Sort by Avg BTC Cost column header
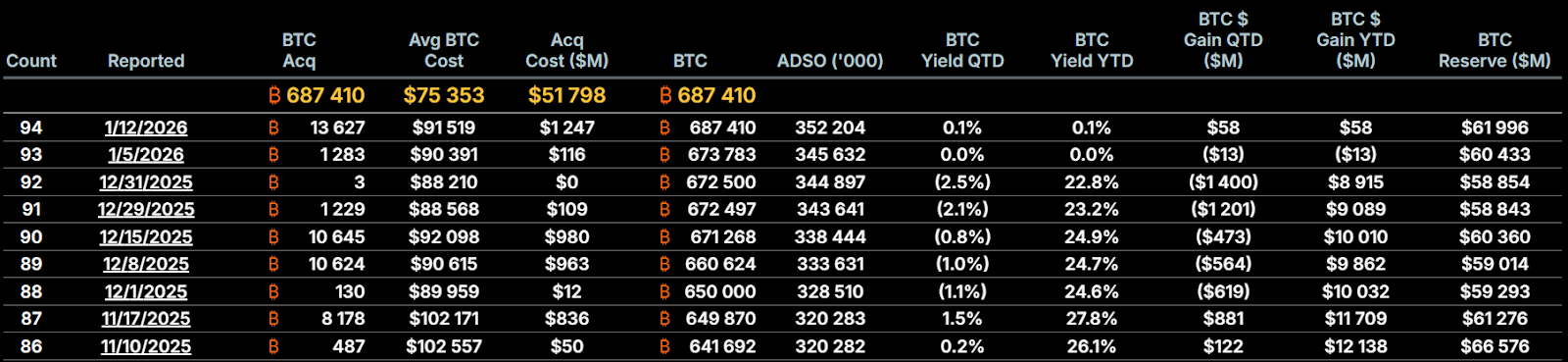Screen dimensions: 1568x362 coord(444,50)
